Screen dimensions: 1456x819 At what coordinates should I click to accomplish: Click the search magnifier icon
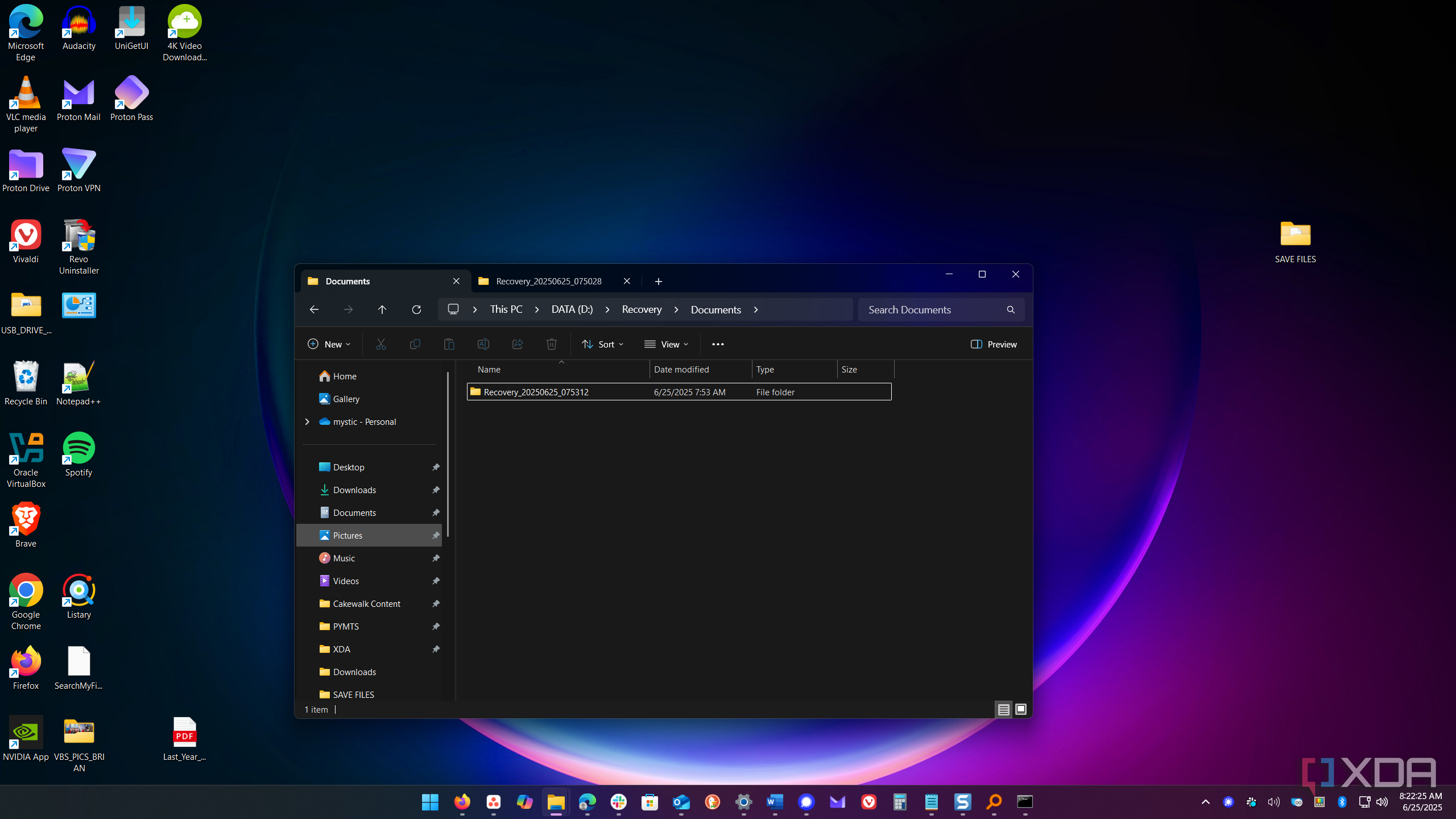(x=1011, y=309)
